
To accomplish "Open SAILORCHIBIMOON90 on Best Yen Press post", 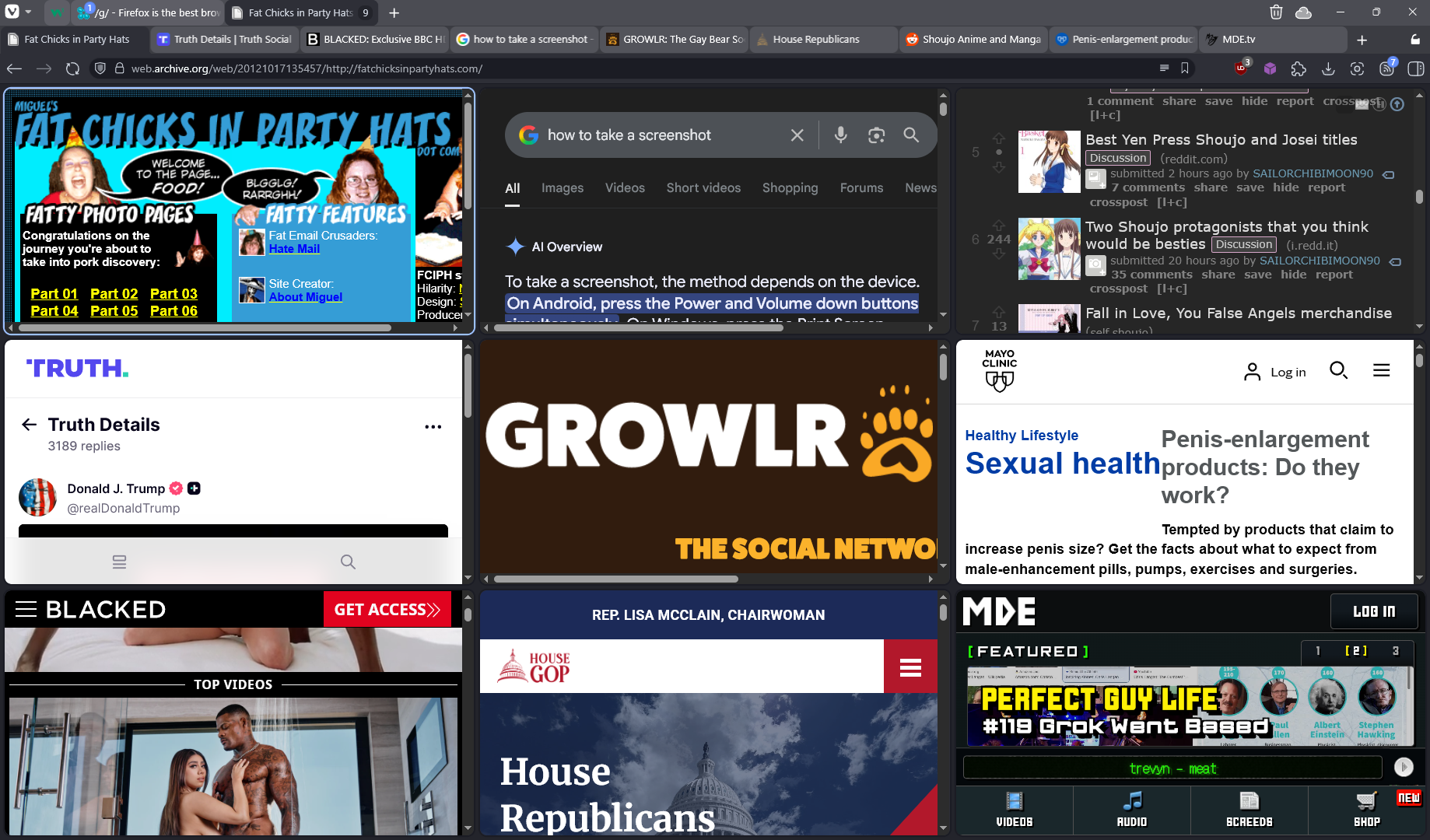I will point(1313,173).
